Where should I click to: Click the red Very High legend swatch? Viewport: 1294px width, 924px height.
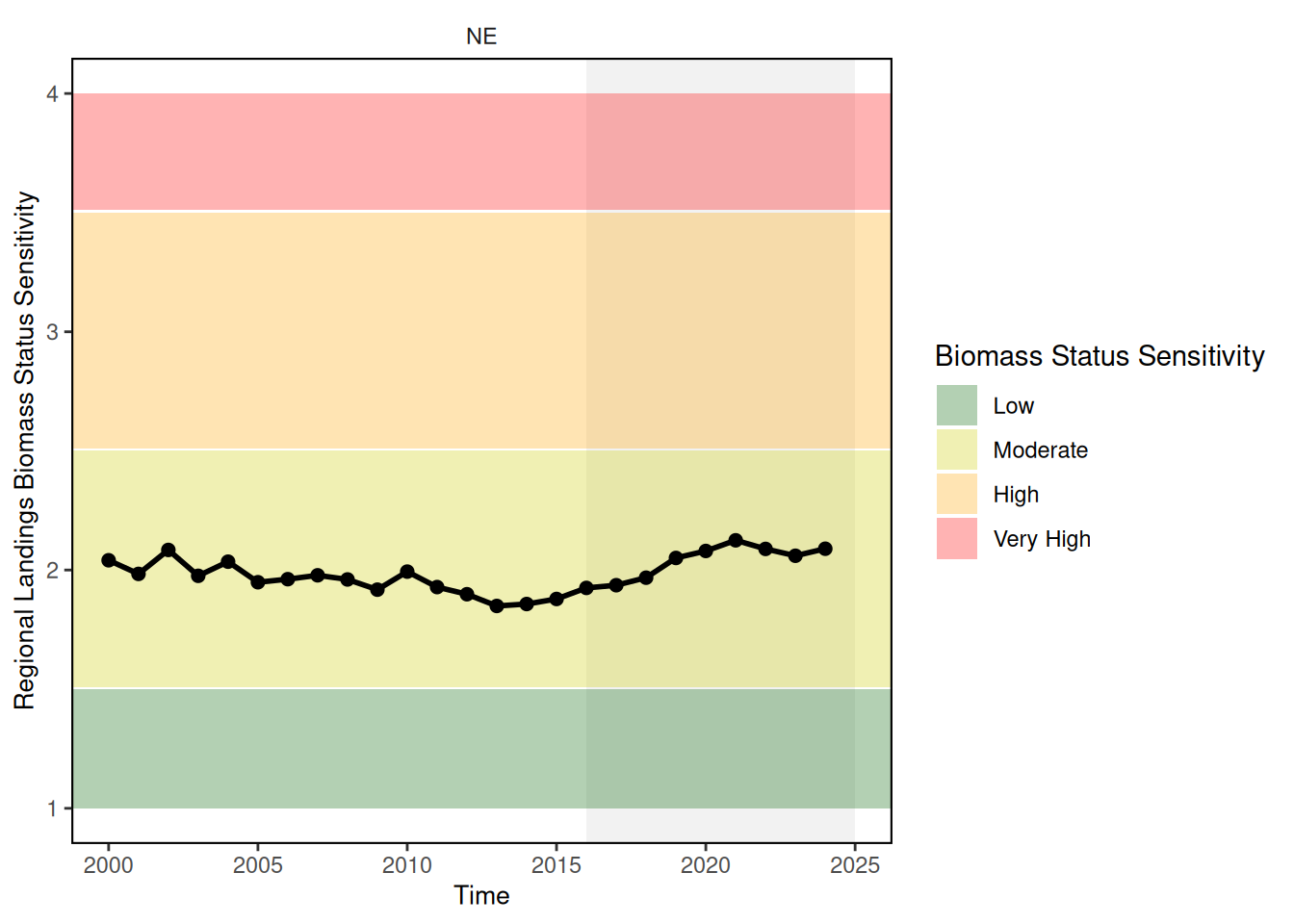pyautogui.click(x=956, y=538)
